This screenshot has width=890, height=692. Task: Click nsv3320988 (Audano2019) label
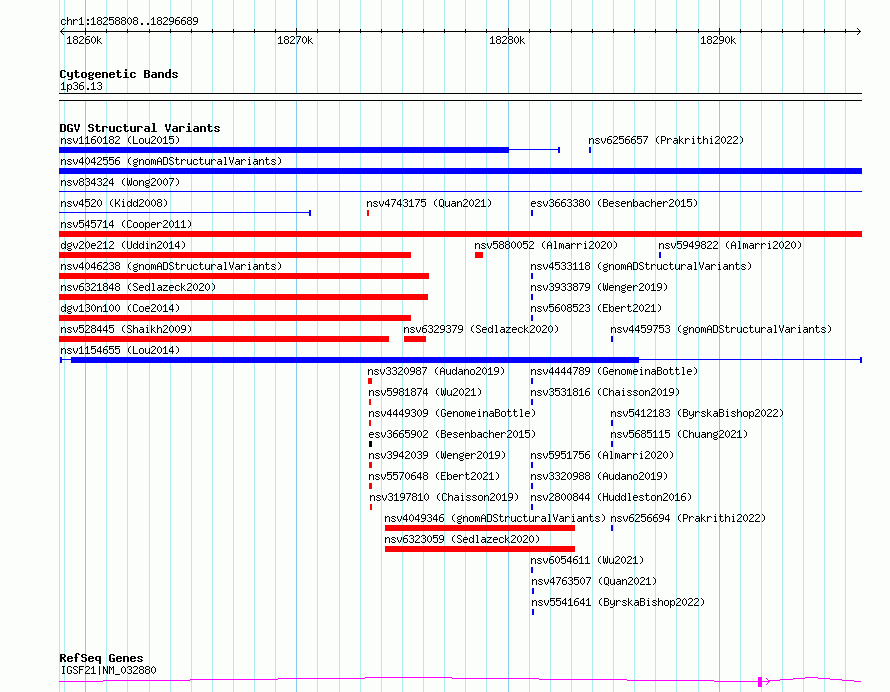coord(599,476)
